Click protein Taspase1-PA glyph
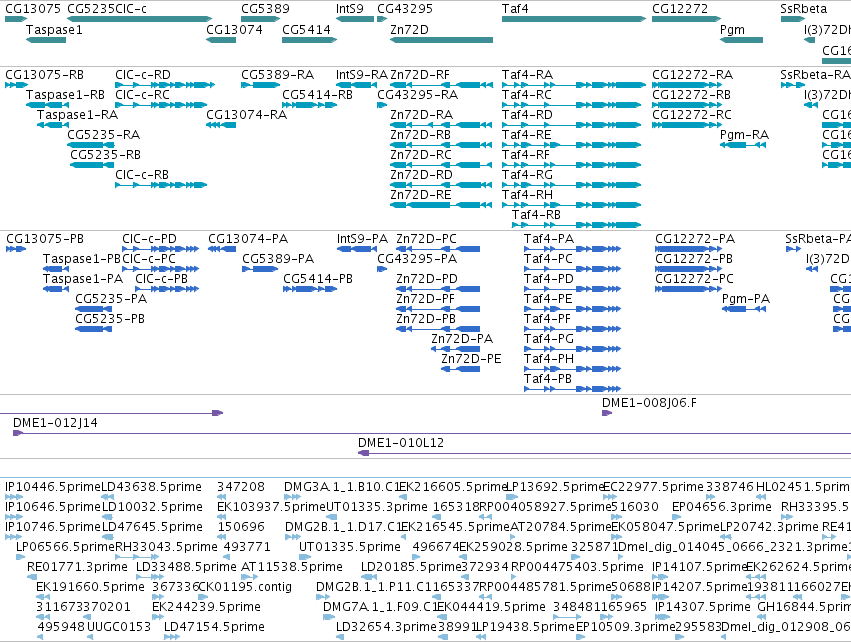 tap(56, 289)
